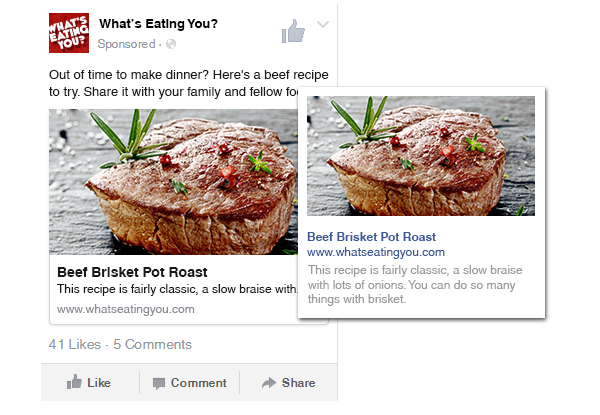Click the public globe icon beside Sponsored
This screenshot has width=600, height=415.
pyautogui.click(x=171, y=44)
